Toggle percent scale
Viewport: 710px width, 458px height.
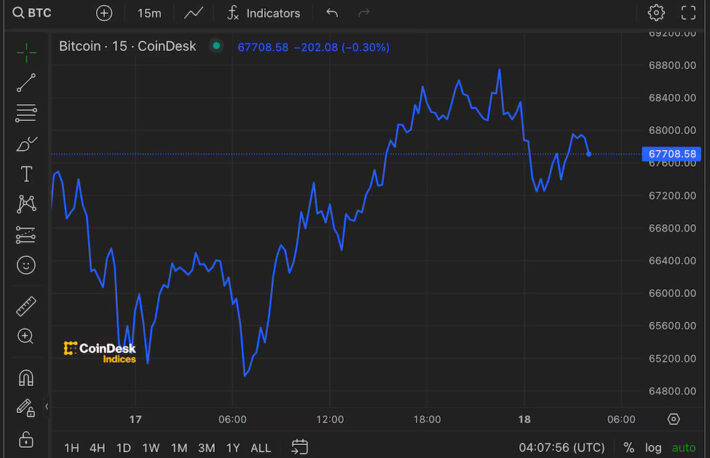click(x=628, y=448)
